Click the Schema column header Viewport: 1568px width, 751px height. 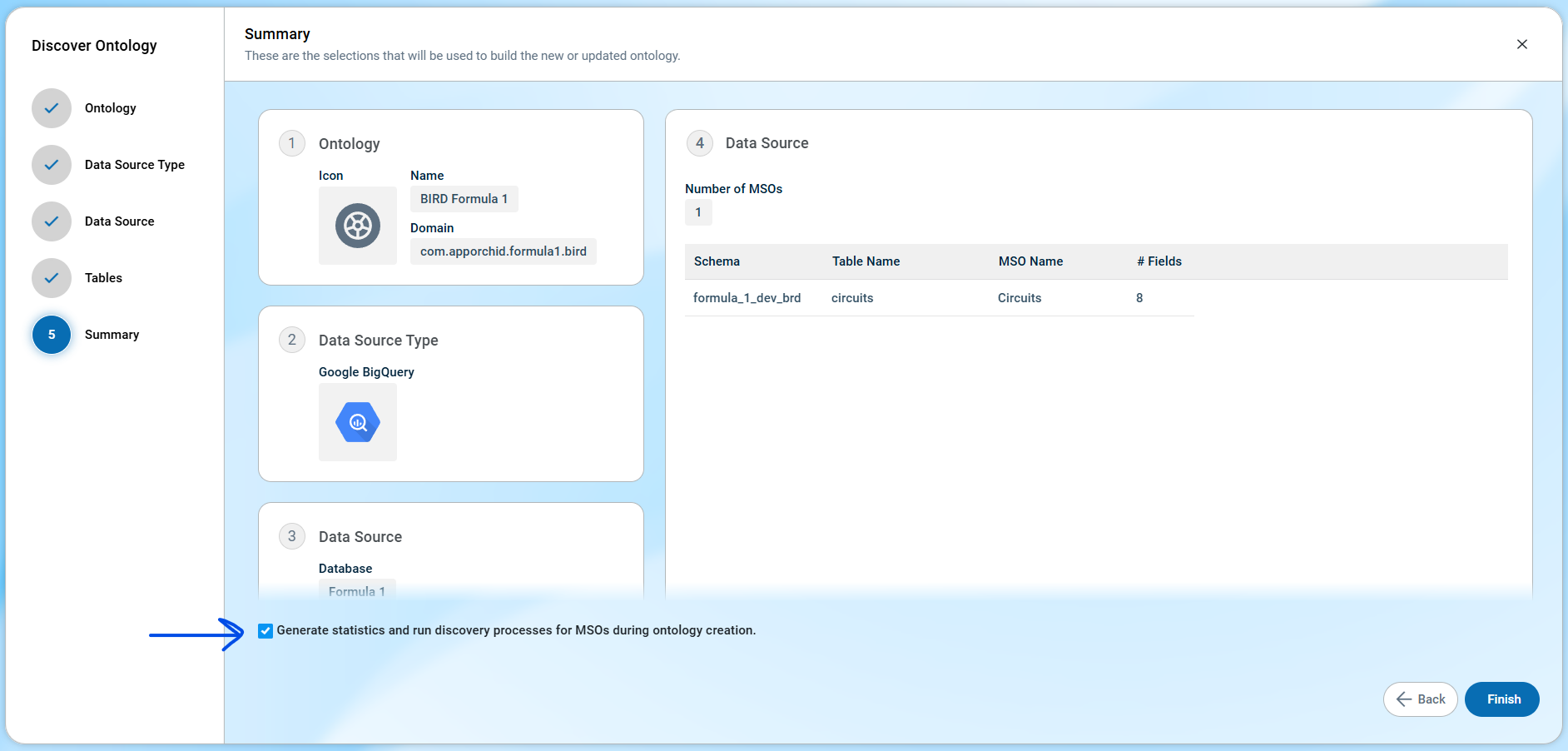pos(717,261)
